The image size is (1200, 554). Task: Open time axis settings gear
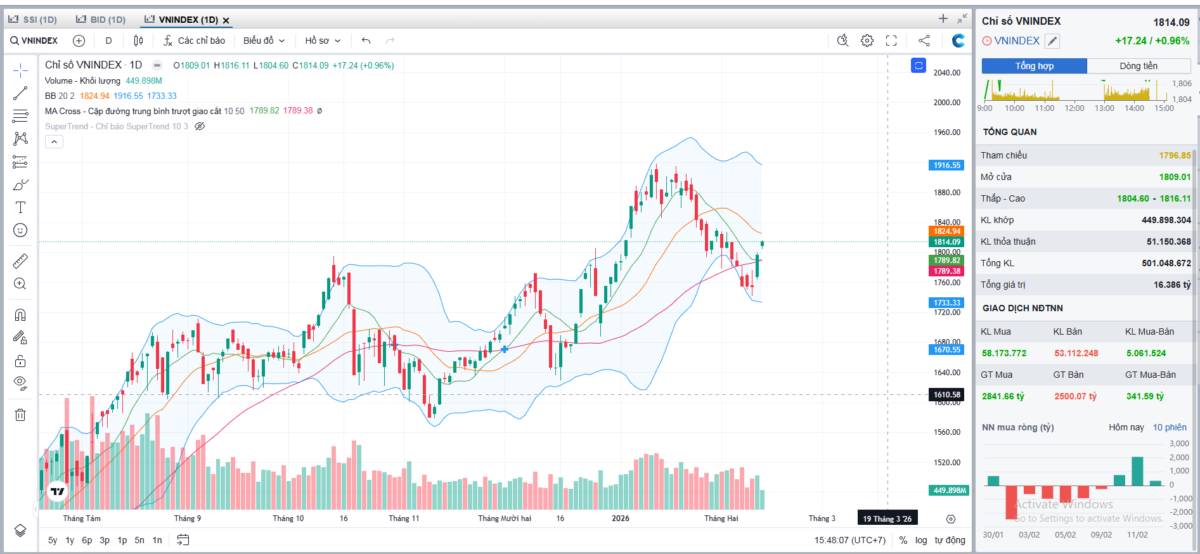[951, 518]
